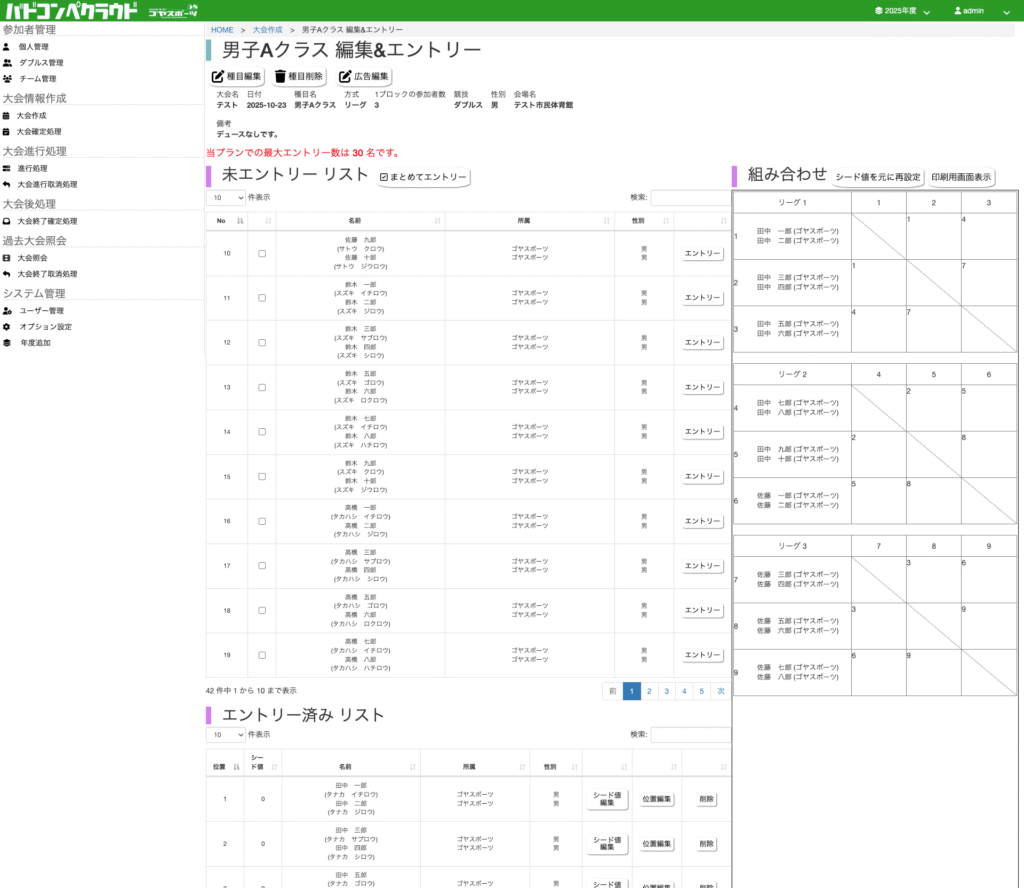
Task: Click the ユーザー管理 user icon
Action: [7, 311]
